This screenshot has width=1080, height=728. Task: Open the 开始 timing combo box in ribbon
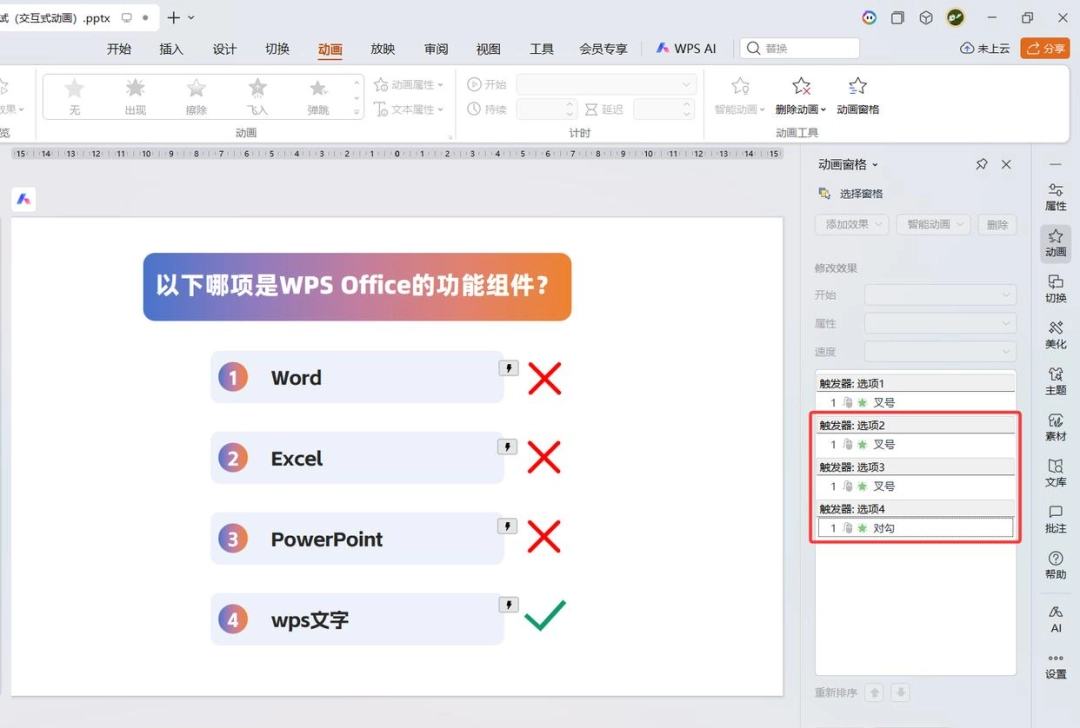pos(606,85)
